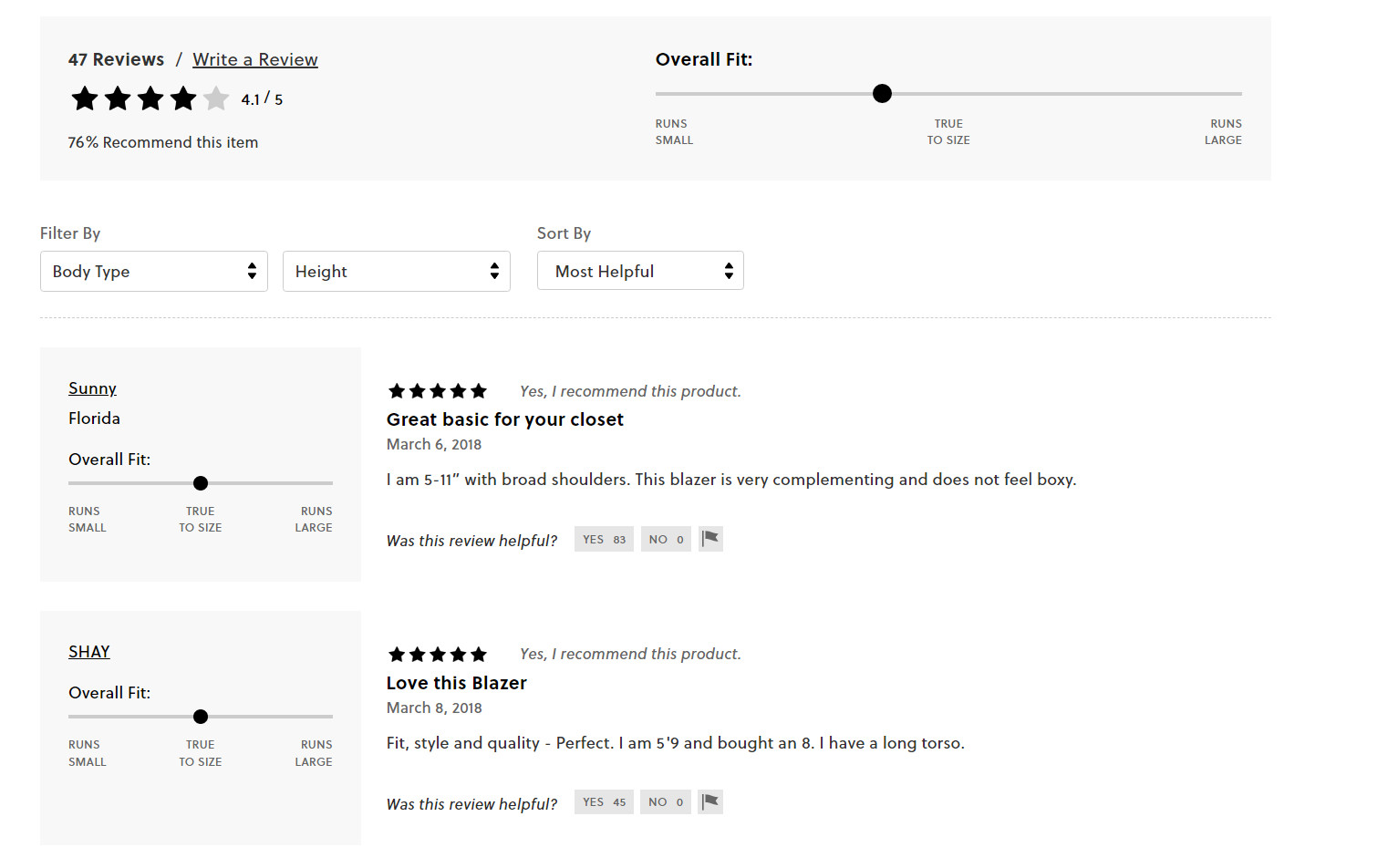Open reviewer SHAY's profile link

click(89, 652)
